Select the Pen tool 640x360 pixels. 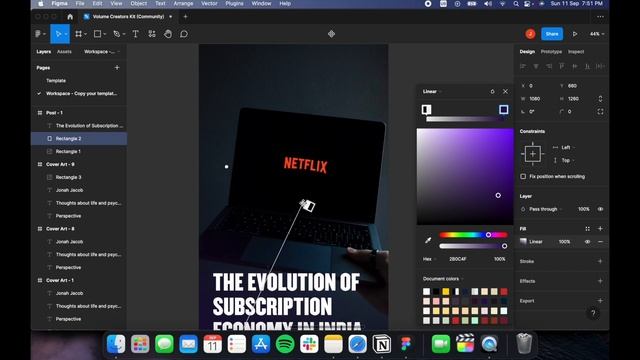tap(117, 34)
